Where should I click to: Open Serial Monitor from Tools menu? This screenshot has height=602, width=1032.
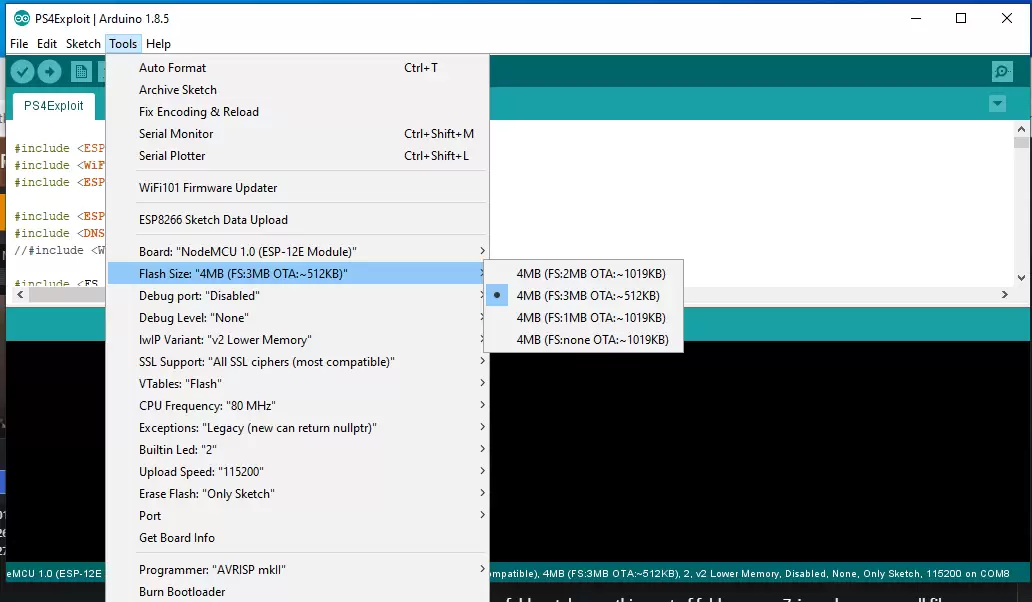click(297, 134)
